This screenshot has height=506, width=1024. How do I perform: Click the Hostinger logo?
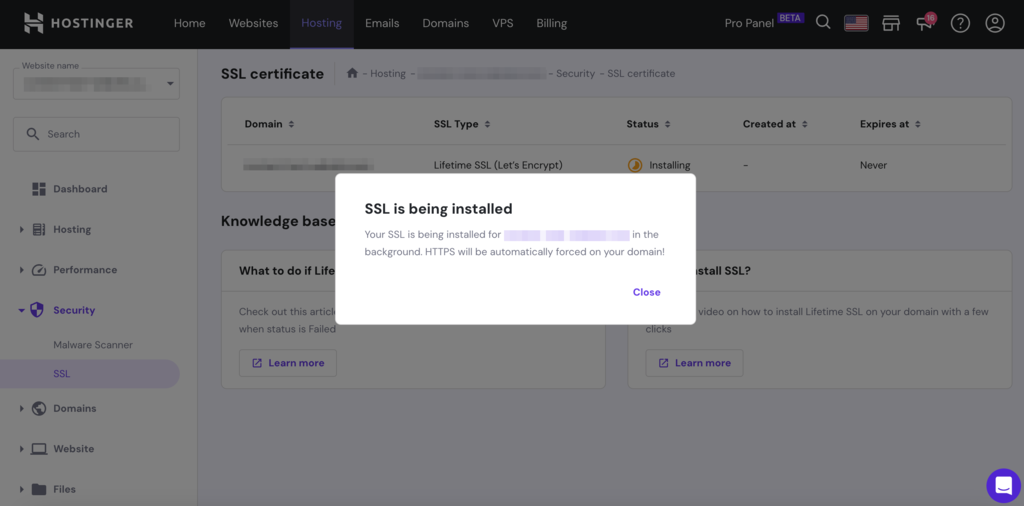pyautogui.click(x=78, y=24)
